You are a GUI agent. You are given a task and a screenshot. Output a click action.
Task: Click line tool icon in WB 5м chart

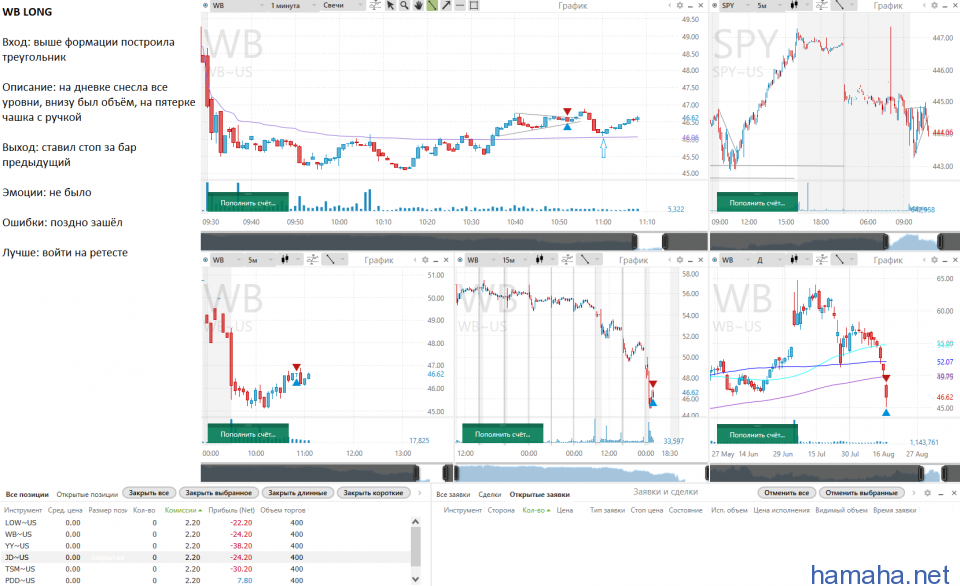tap(330, 260)
